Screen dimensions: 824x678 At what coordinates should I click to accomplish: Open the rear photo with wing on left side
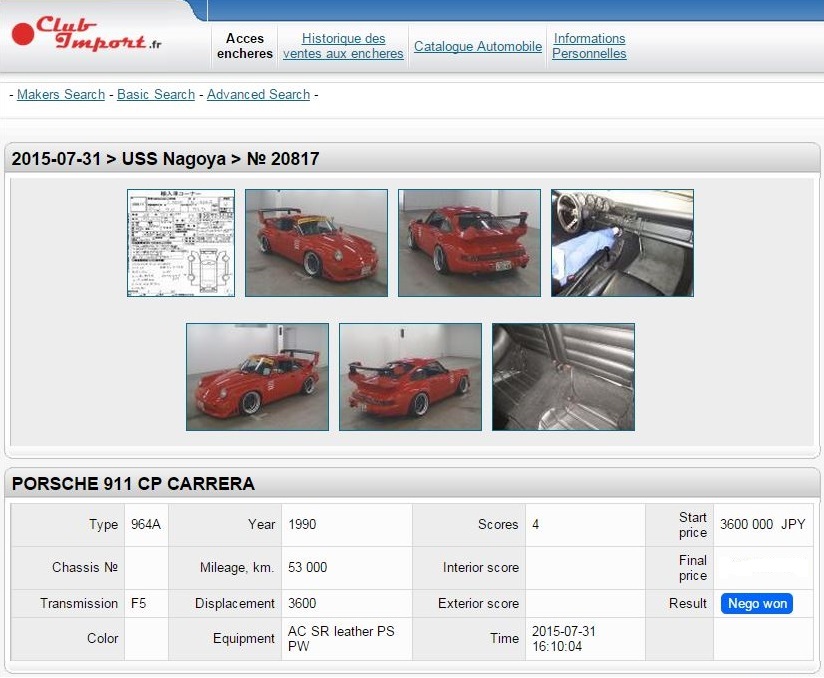410,376
